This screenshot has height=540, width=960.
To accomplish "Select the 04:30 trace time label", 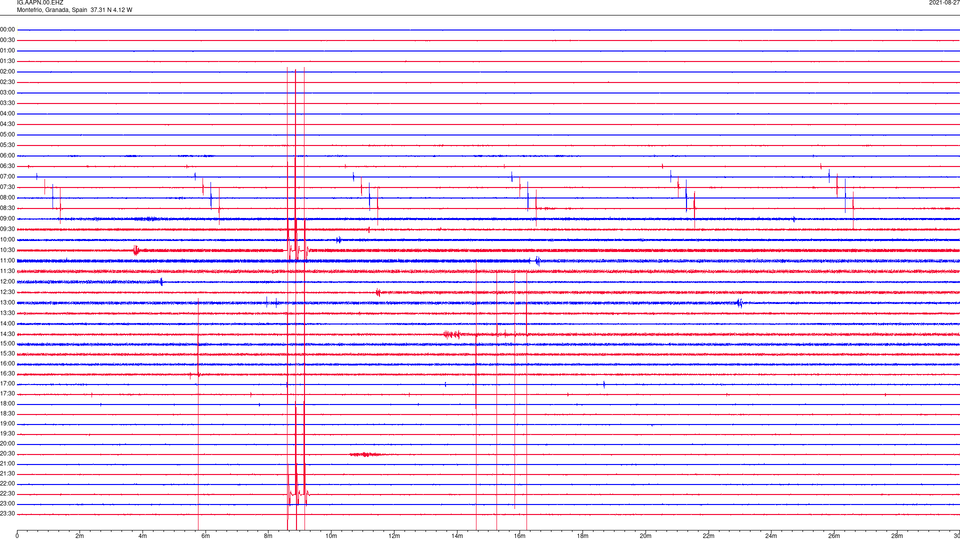I will 8,124.
